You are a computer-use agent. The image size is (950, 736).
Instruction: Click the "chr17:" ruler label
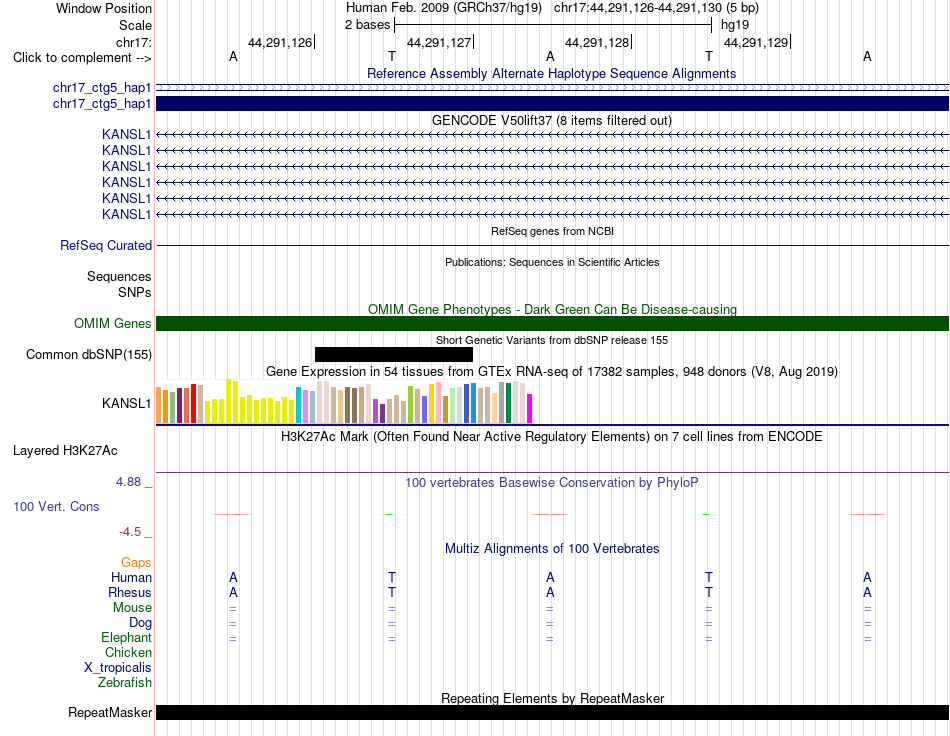[x=133, y=42]
